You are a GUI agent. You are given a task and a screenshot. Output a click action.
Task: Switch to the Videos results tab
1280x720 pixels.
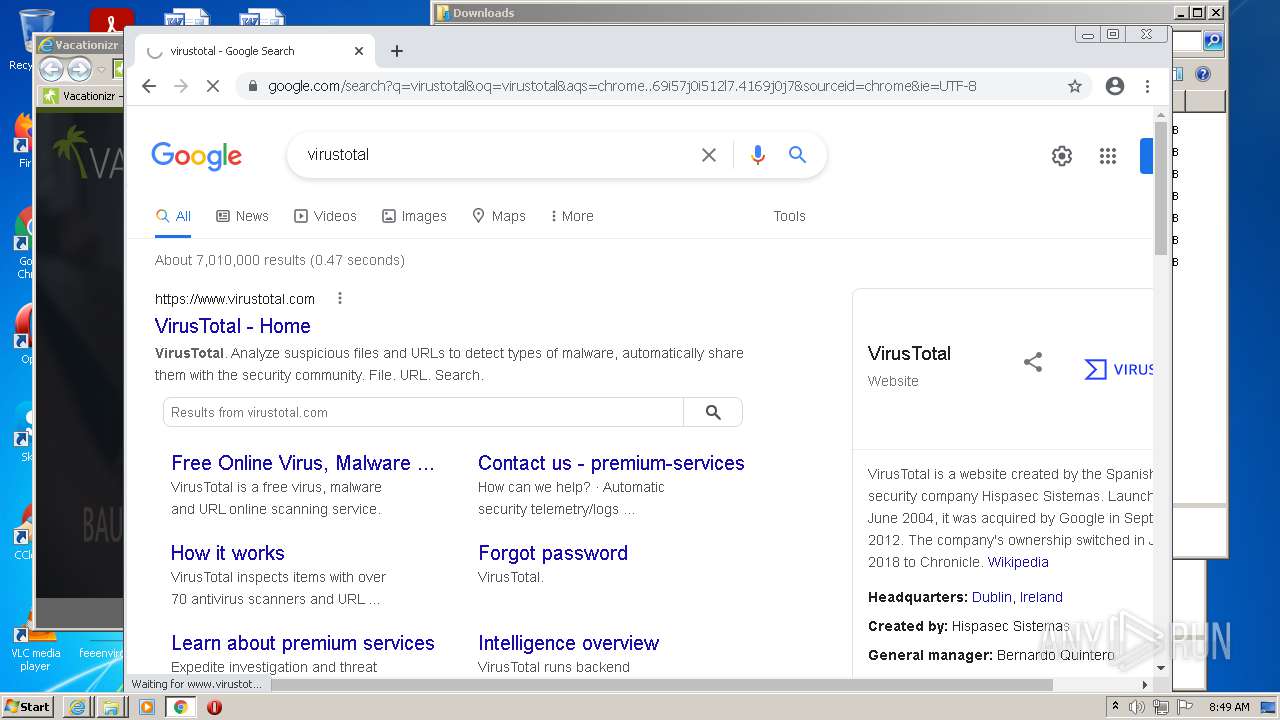(325, 216)
